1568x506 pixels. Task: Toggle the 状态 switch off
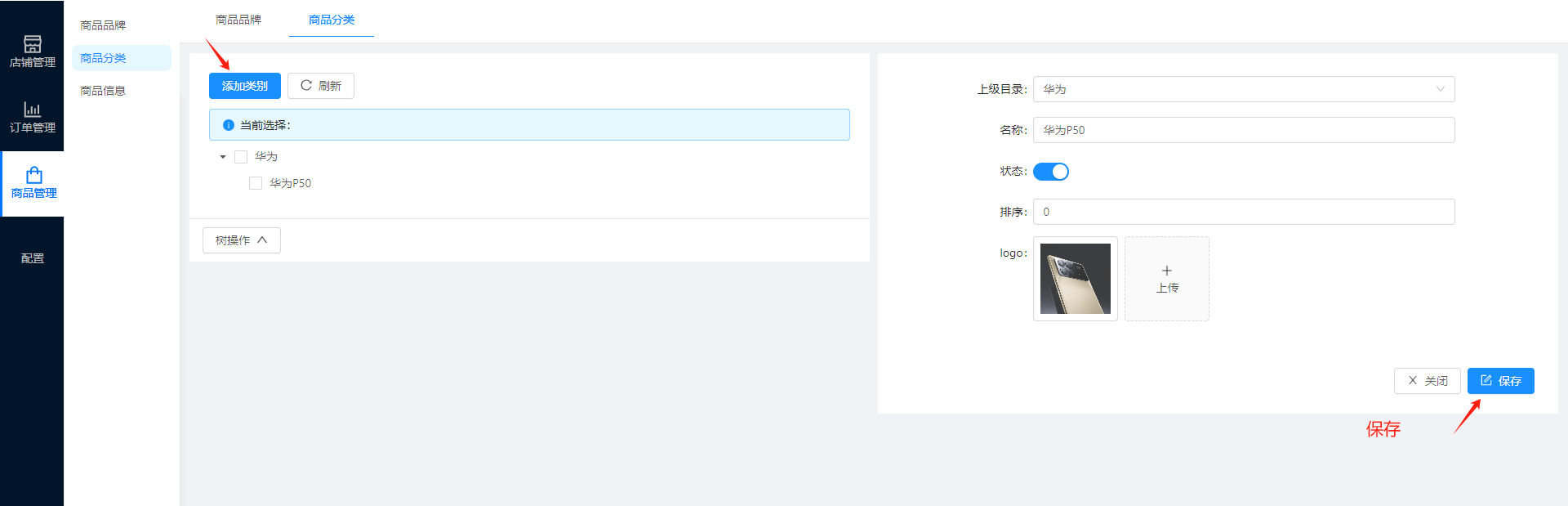coord(1051,172)
